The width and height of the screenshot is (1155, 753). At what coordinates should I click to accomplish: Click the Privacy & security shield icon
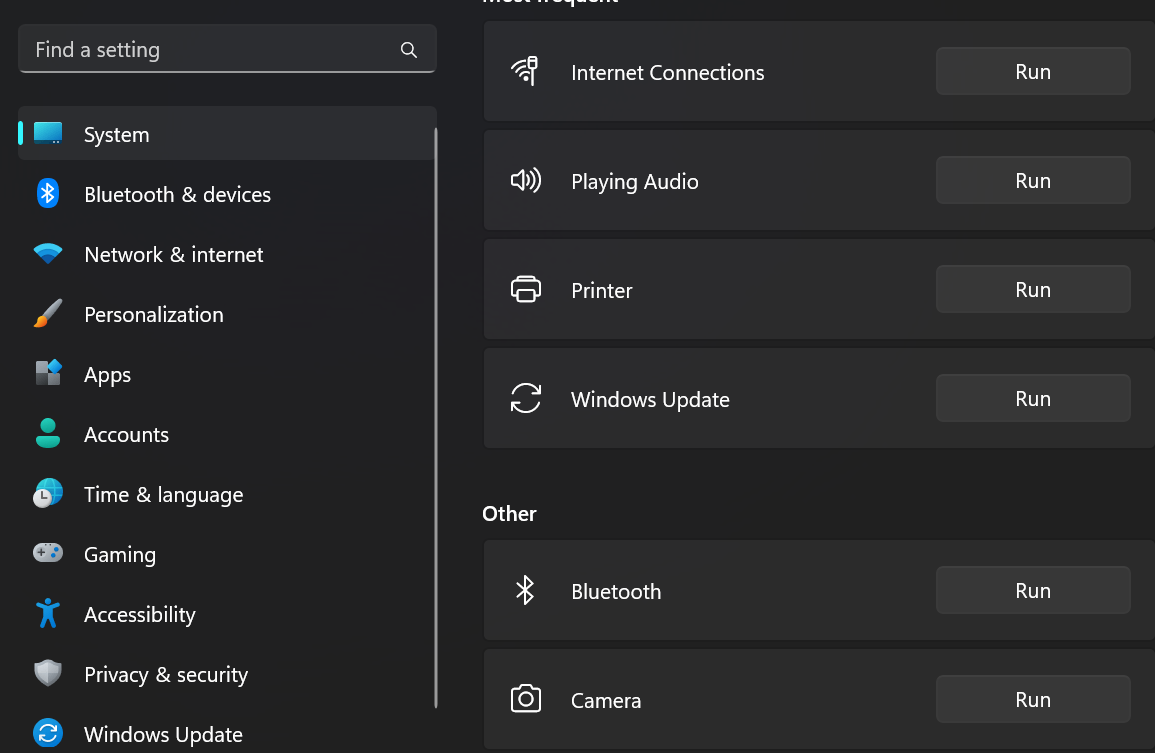[48, 674]
